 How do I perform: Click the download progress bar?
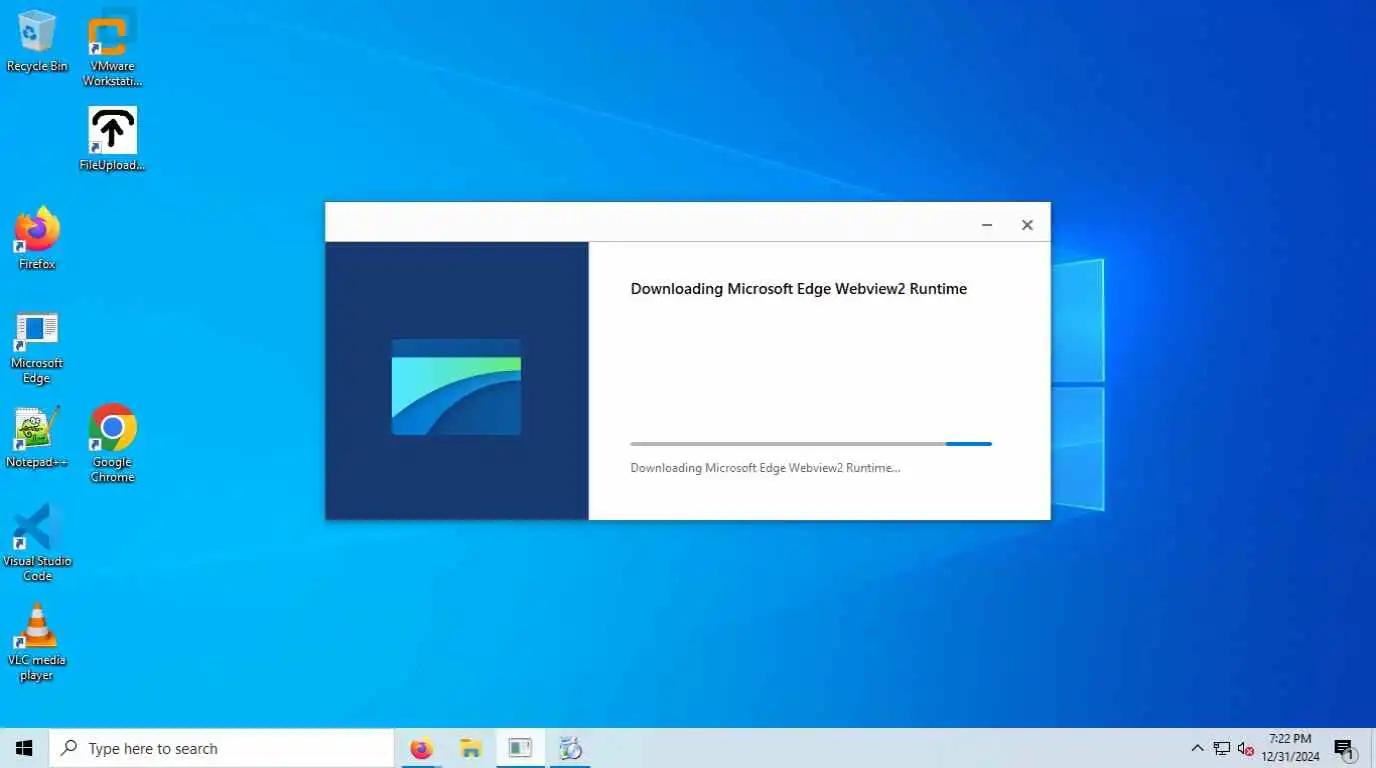tap(811, 444)
